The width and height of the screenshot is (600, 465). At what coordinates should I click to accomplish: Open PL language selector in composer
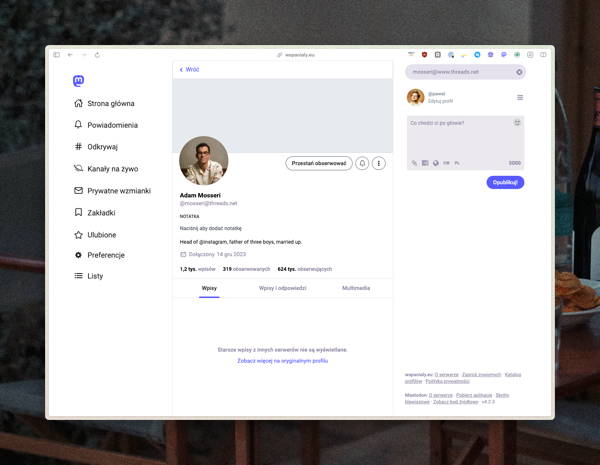tap(457, 163)
